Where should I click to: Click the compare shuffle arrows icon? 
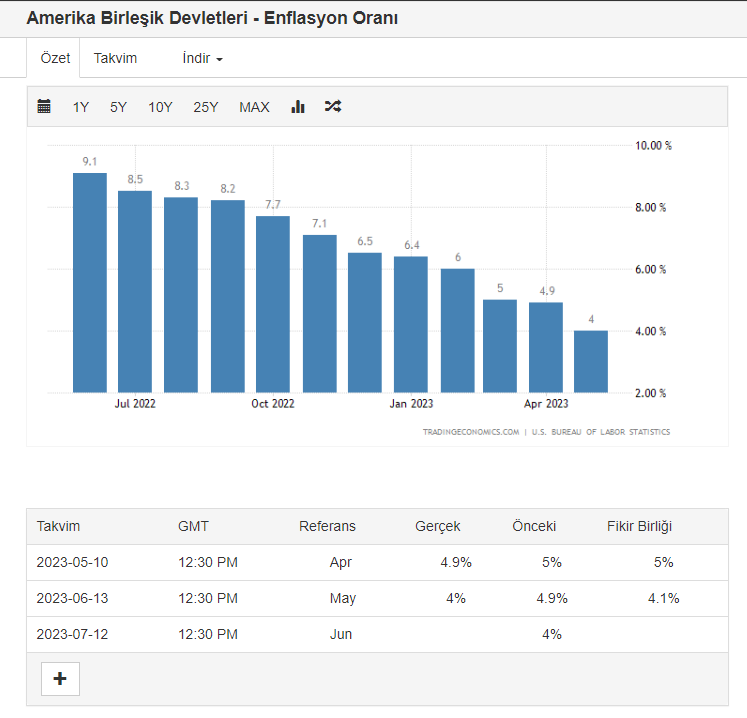333,107
